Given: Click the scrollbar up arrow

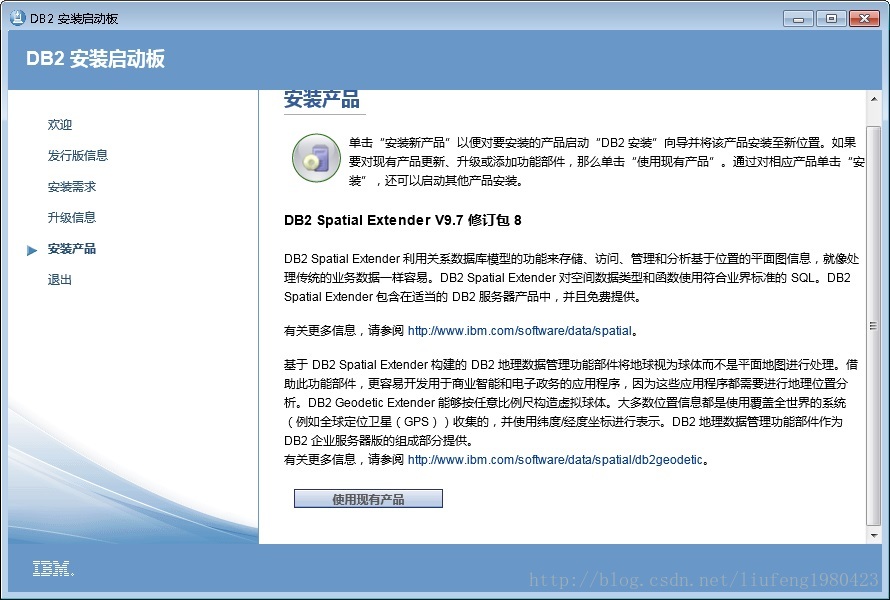Looking at the screenshot, I should 874,99.
